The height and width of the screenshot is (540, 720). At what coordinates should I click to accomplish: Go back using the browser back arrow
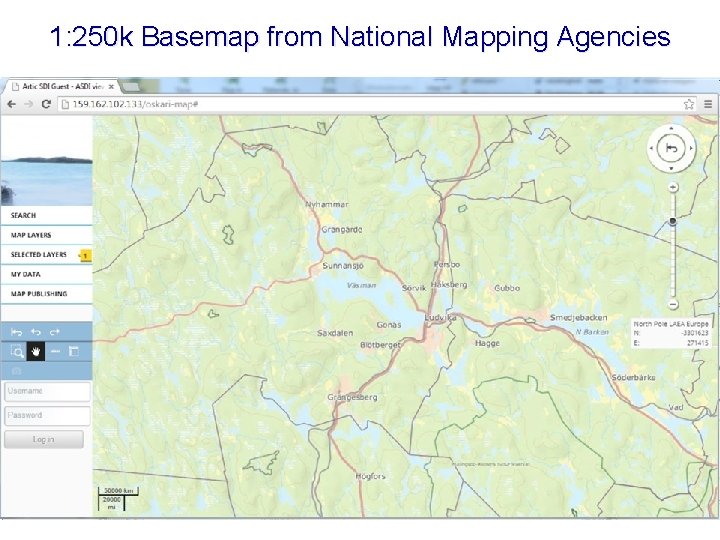pos(11,104)
